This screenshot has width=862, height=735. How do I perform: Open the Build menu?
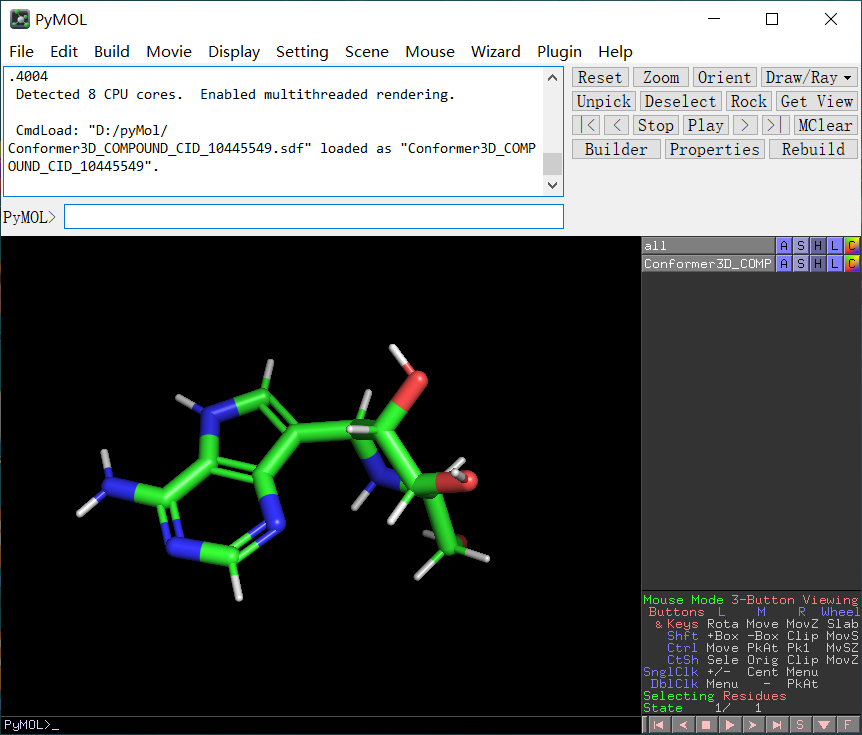pyautogui.click(x=112, y=52)
